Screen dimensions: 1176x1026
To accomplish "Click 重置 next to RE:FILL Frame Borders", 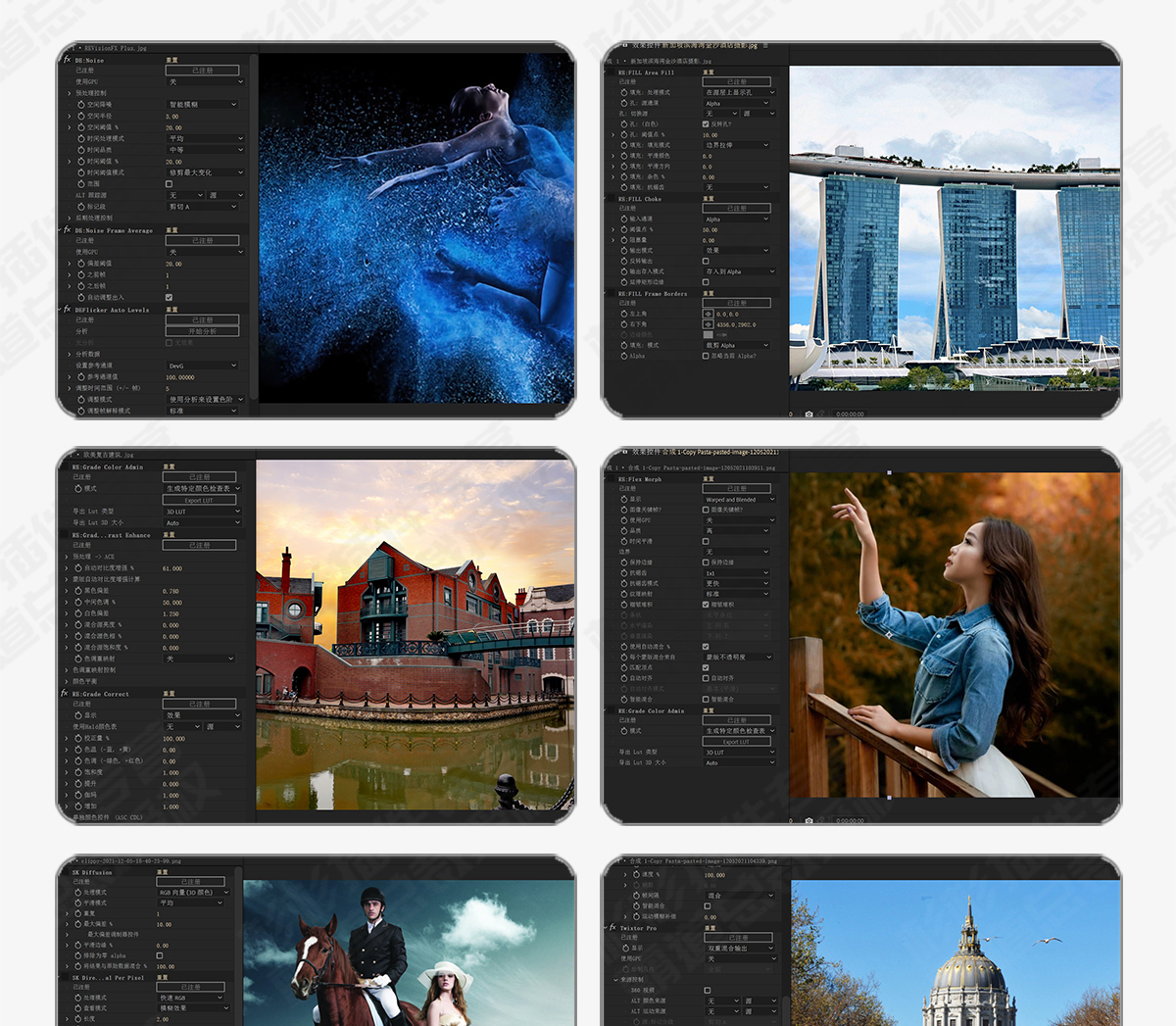I will [x=709, y=293].
